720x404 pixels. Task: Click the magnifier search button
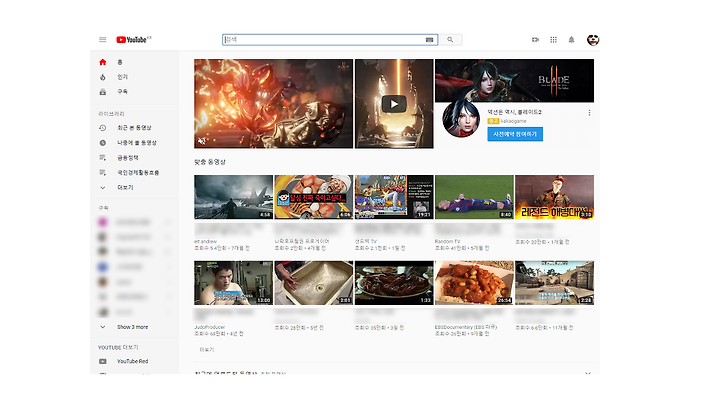point(450,40)
